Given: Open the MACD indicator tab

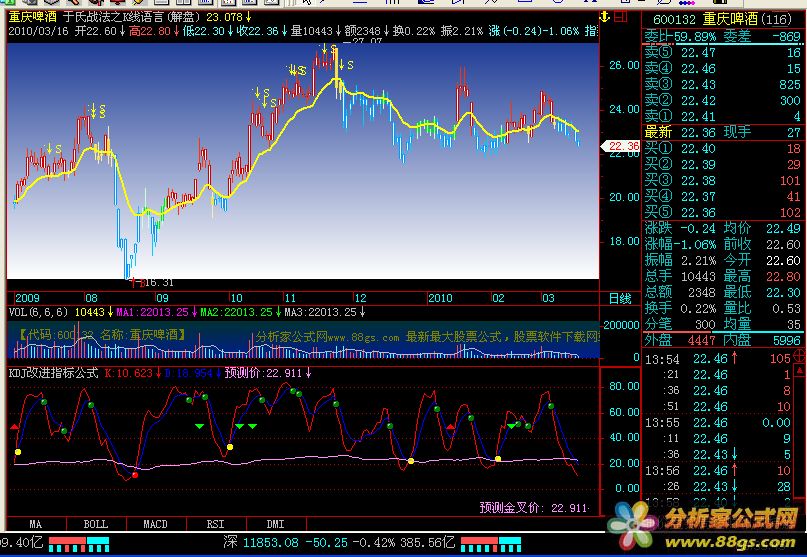Looking at the screenshot, I should coord(155,523).
